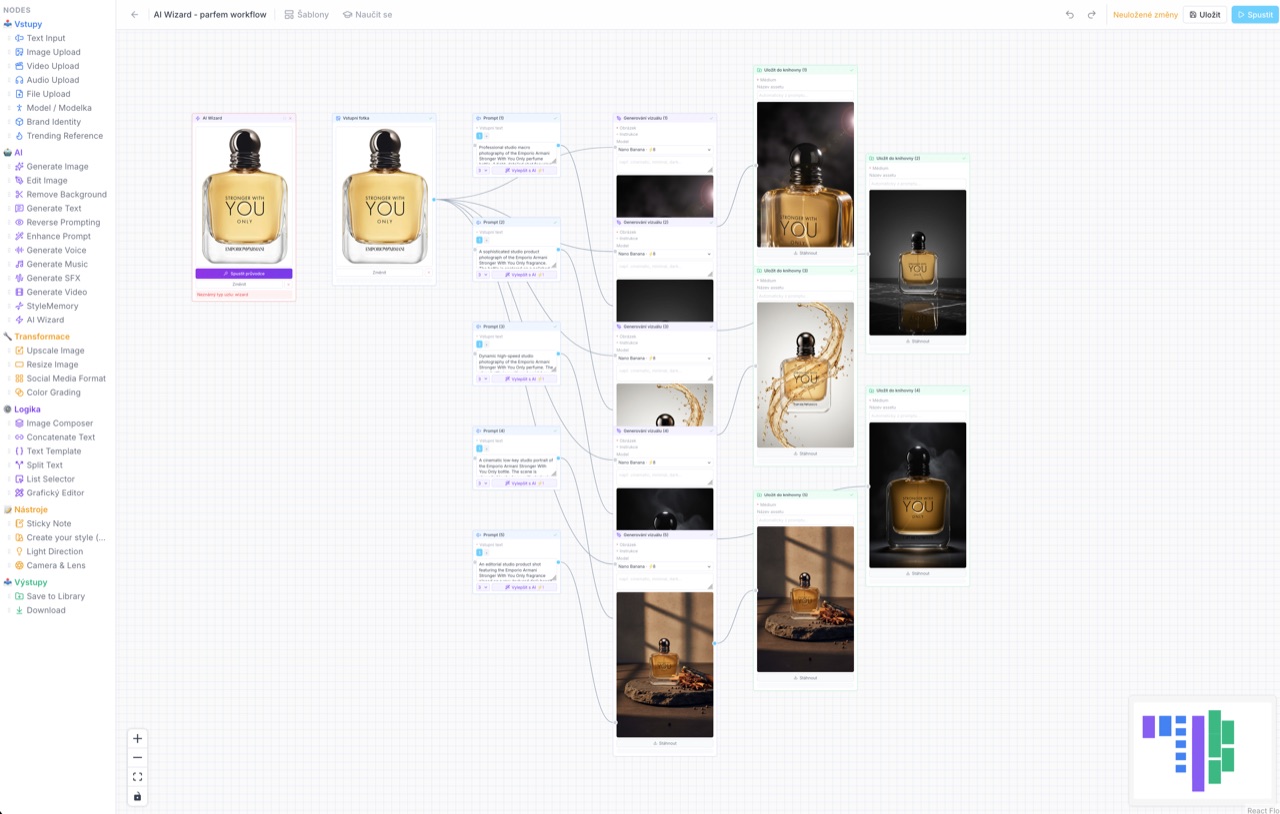Add an Enhance Prompt node
Image resolution: width=1280 pixels, height=814 pixels.
[x=58, y=237]
